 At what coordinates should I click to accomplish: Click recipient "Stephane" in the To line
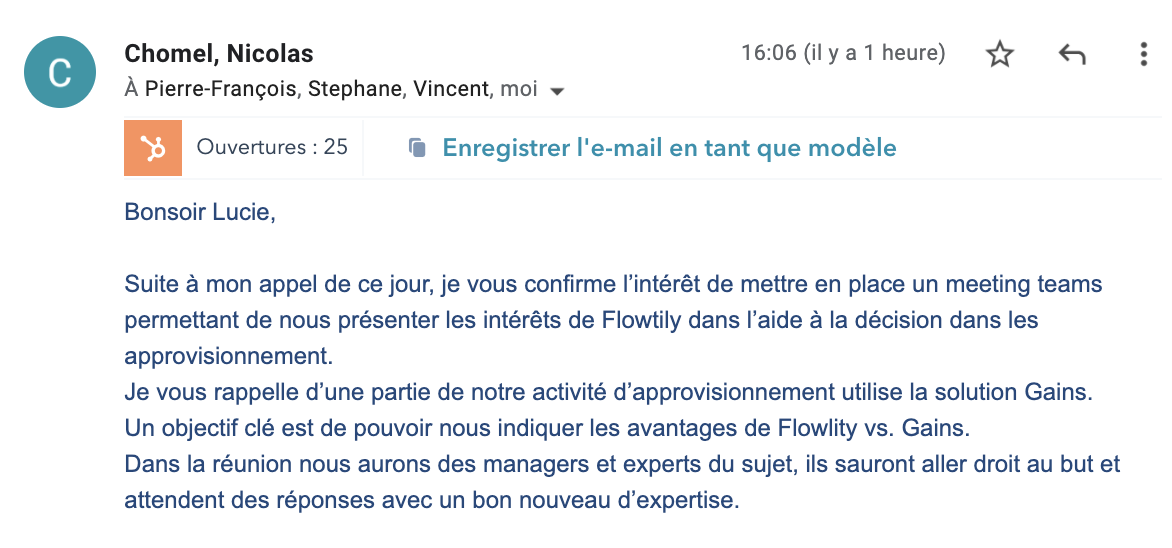pyautogui.click(x=354, y=89)
